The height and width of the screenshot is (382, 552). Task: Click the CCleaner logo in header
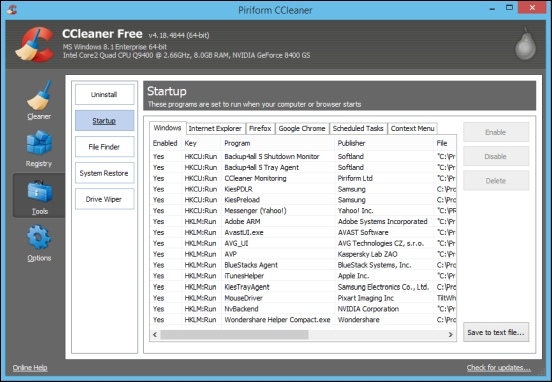(x=34, y=44)
